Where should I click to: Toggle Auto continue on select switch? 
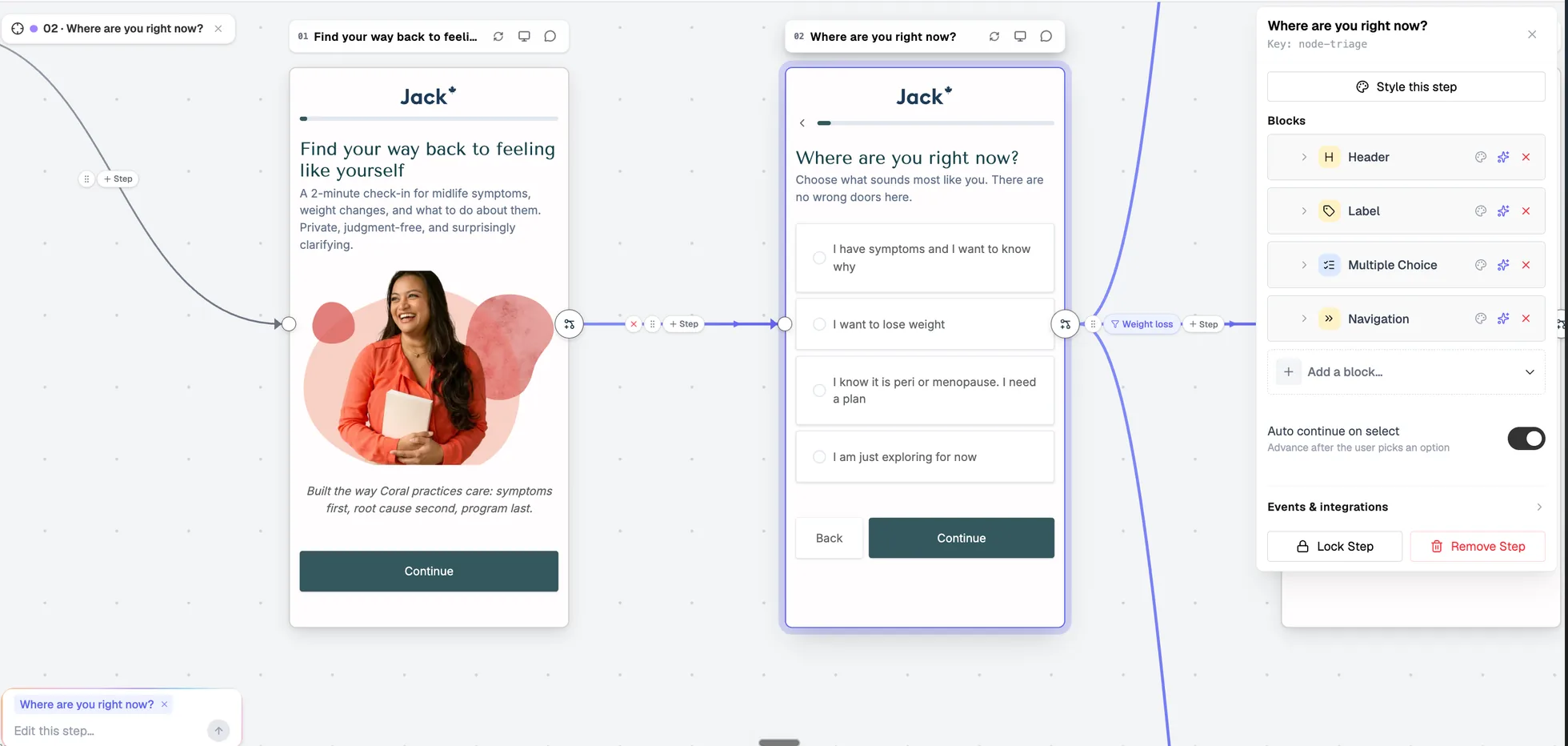point(1526,439)
